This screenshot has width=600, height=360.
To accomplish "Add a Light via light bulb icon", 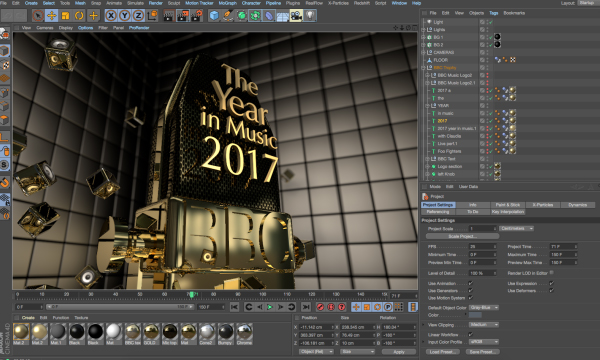I will [310, 16].
